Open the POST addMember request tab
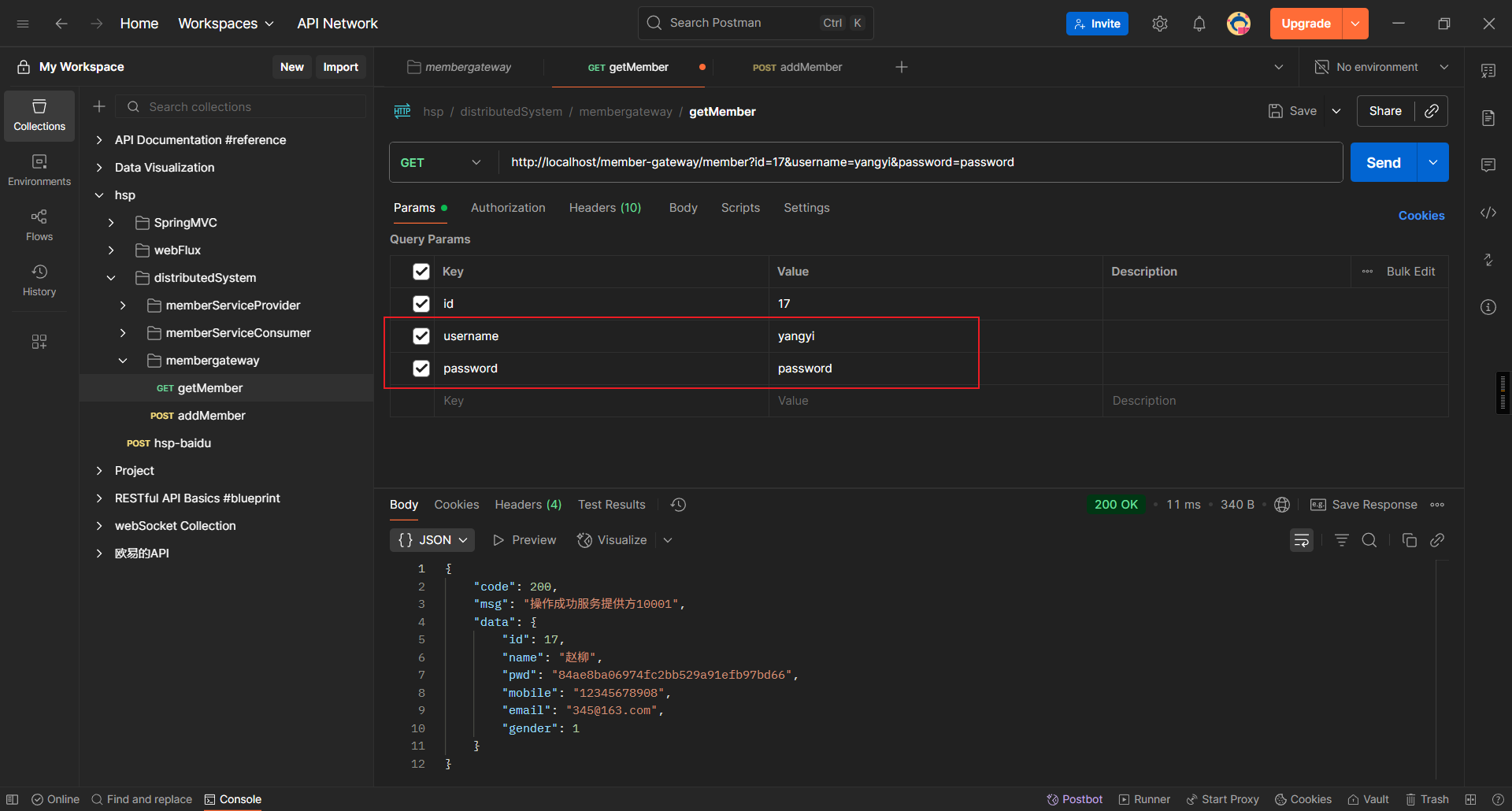1512x811 pixels. (x=797, y=68)
